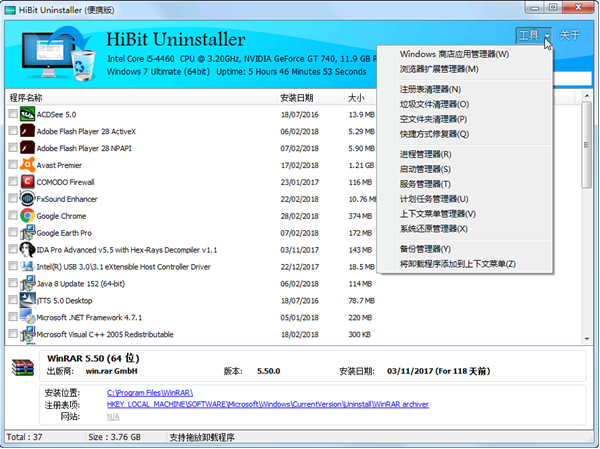Check the Google Earth Pro checkbox

click(x=13, y=232)
